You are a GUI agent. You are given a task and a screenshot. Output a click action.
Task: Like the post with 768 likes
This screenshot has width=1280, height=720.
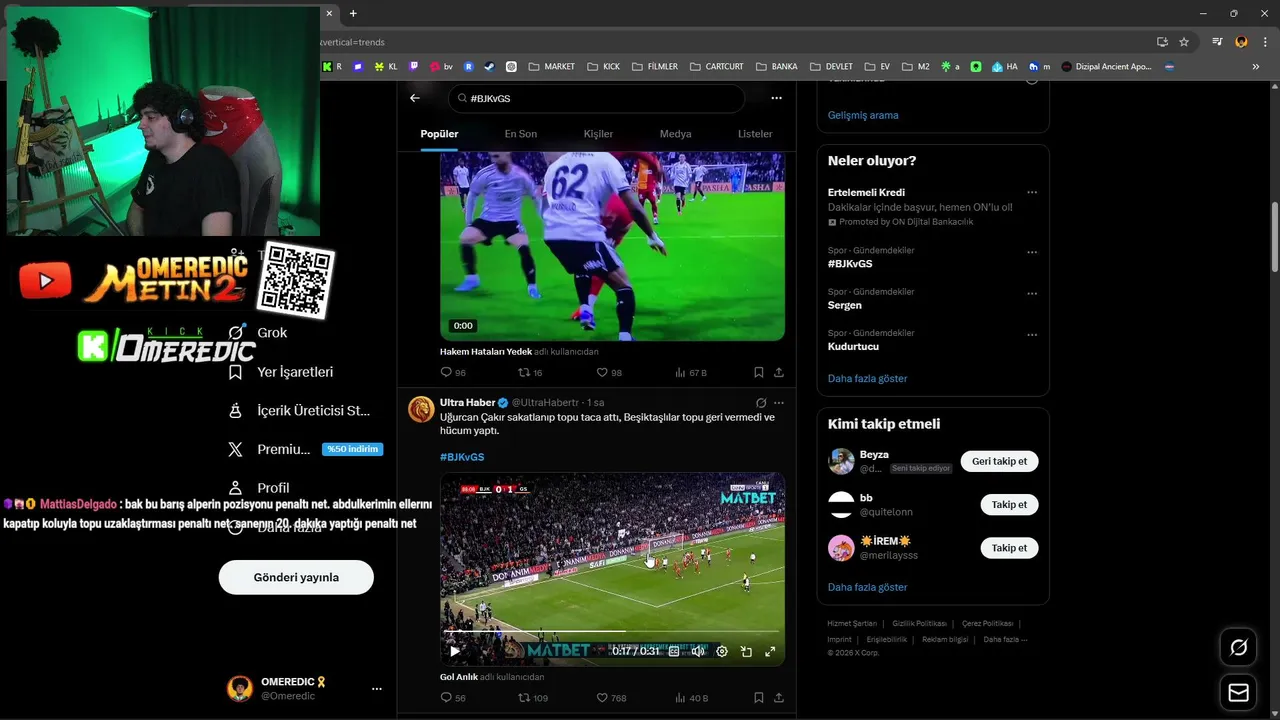[x=611, y=698]
